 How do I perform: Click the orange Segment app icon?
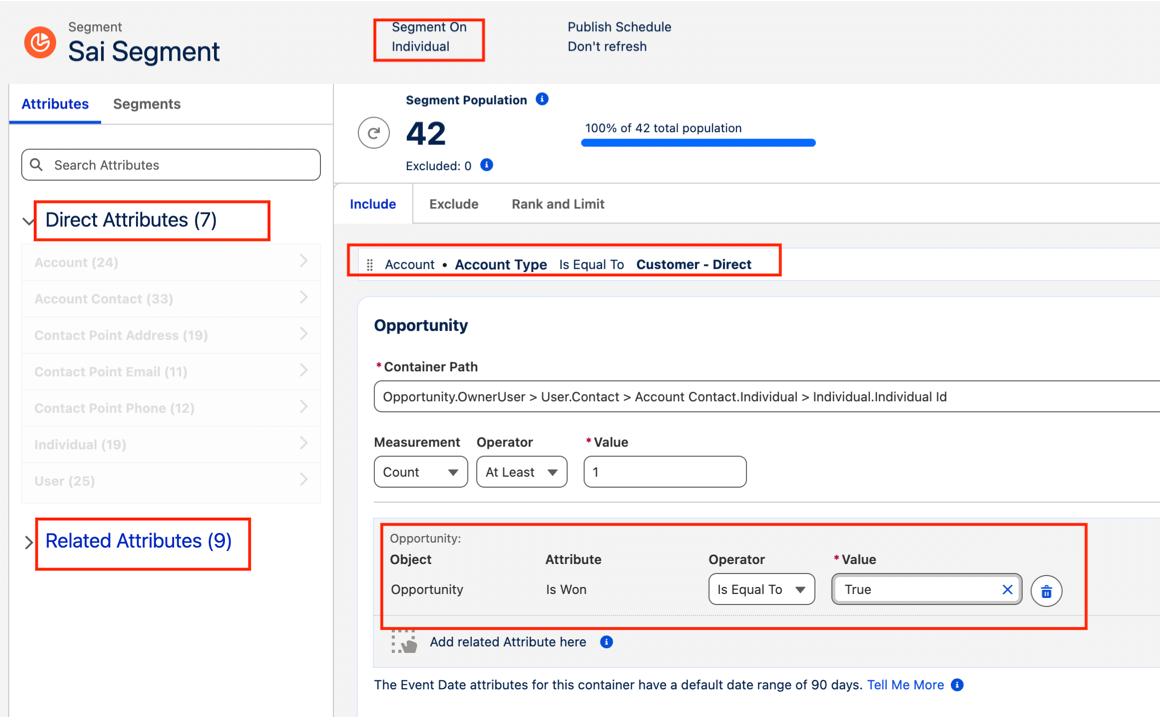pos(40,42)
